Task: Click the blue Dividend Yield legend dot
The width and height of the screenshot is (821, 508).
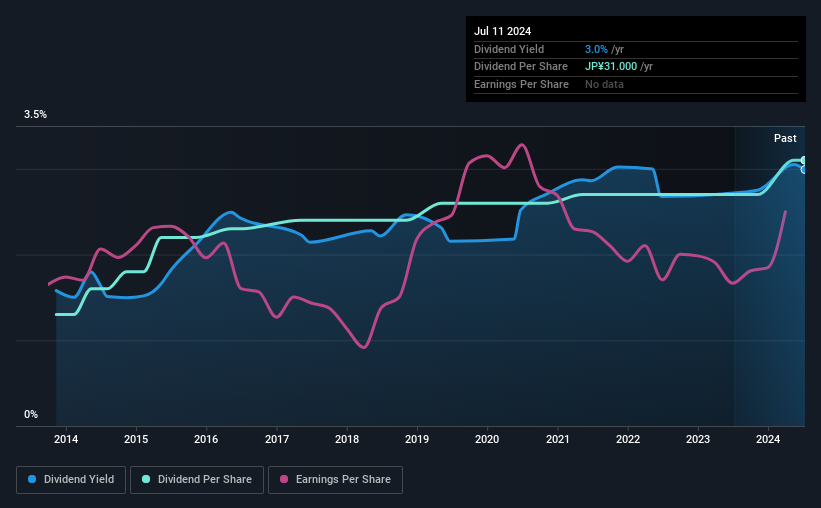Action: point(32,479)
